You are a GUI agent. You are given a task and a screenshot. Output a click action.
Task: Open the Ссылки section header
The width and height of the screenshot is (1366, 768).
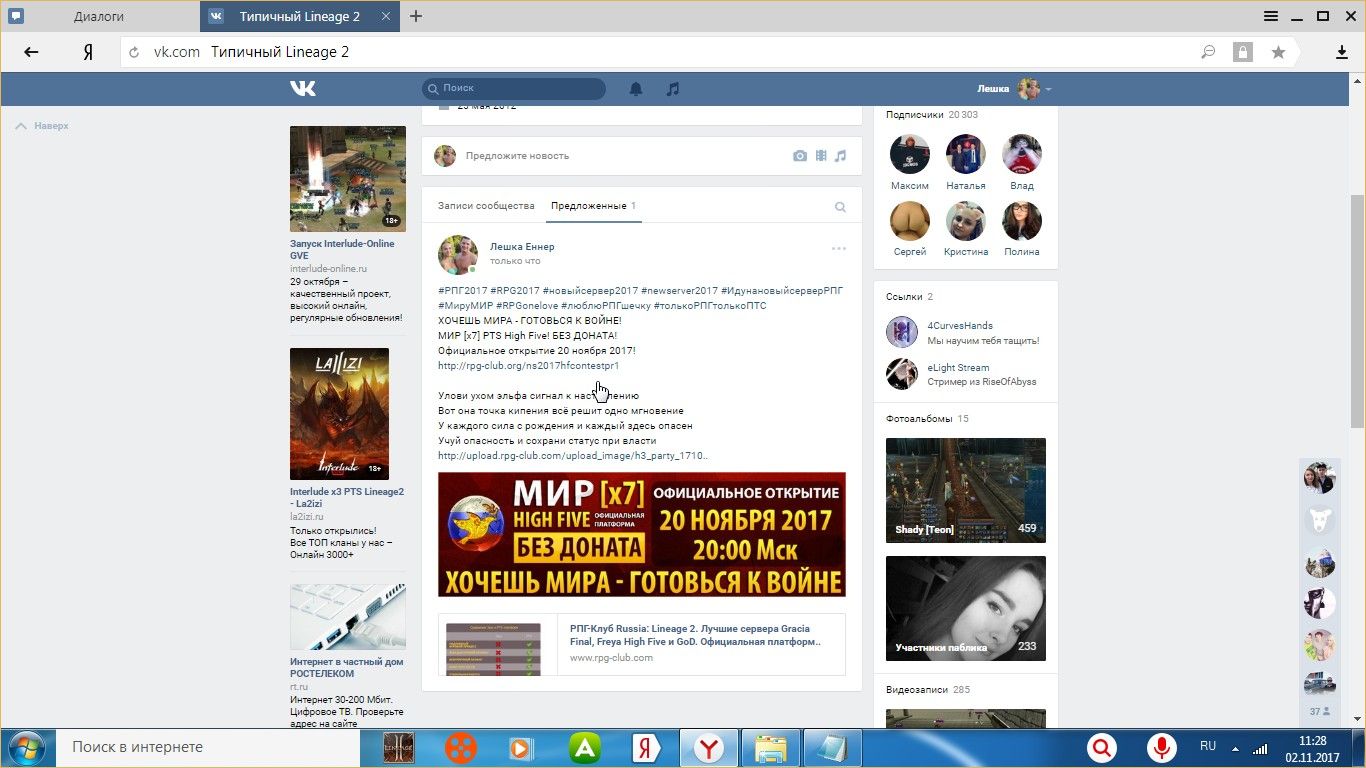(909, 297)
